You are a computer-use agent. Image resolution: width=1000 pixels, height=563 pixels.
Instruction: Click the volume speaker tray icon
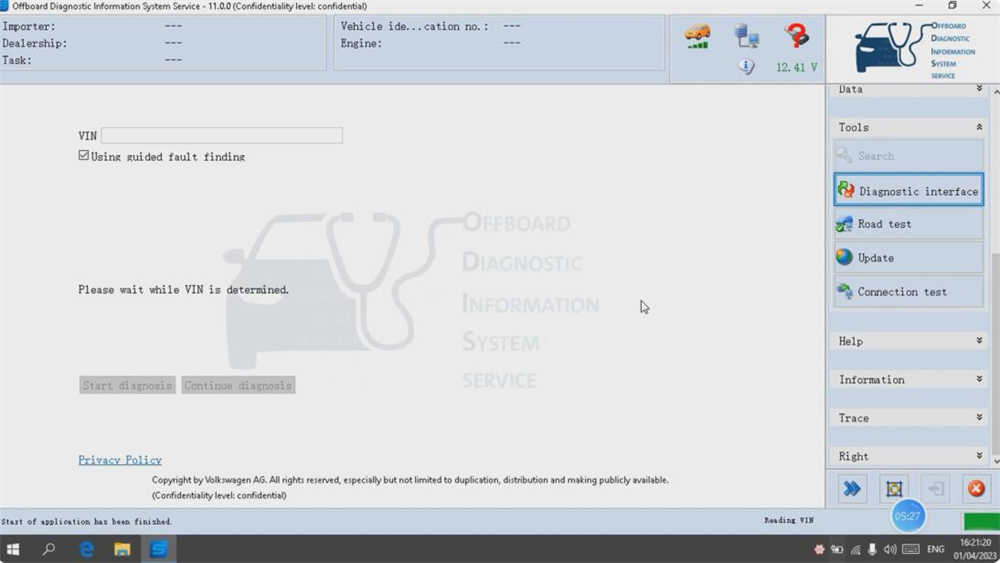click(x=890, y=549)
